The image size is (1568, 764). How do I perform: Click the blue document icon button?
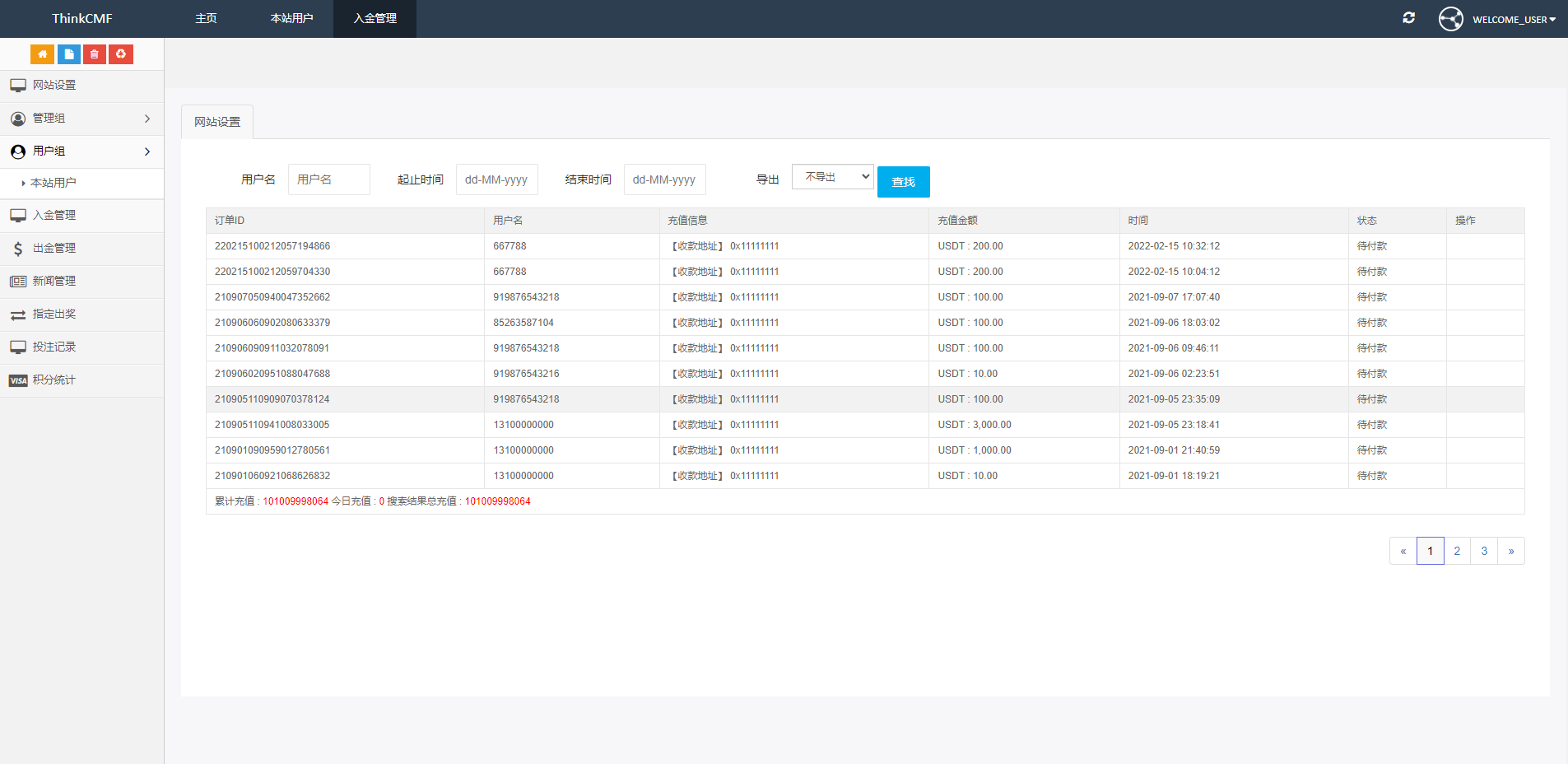tap(68, 54)
